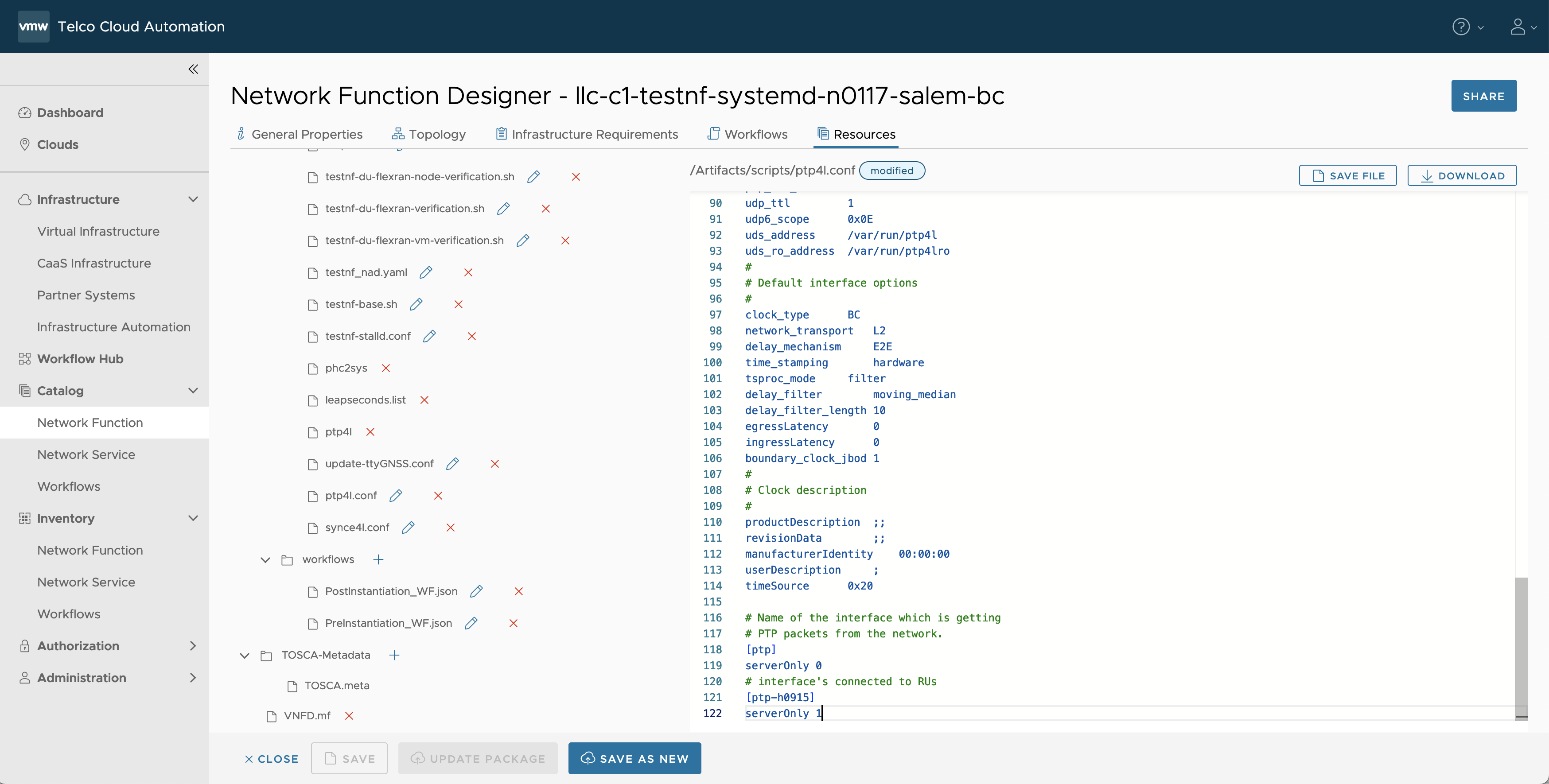Open Clouds in sidebar

click(x=57, y=144)
